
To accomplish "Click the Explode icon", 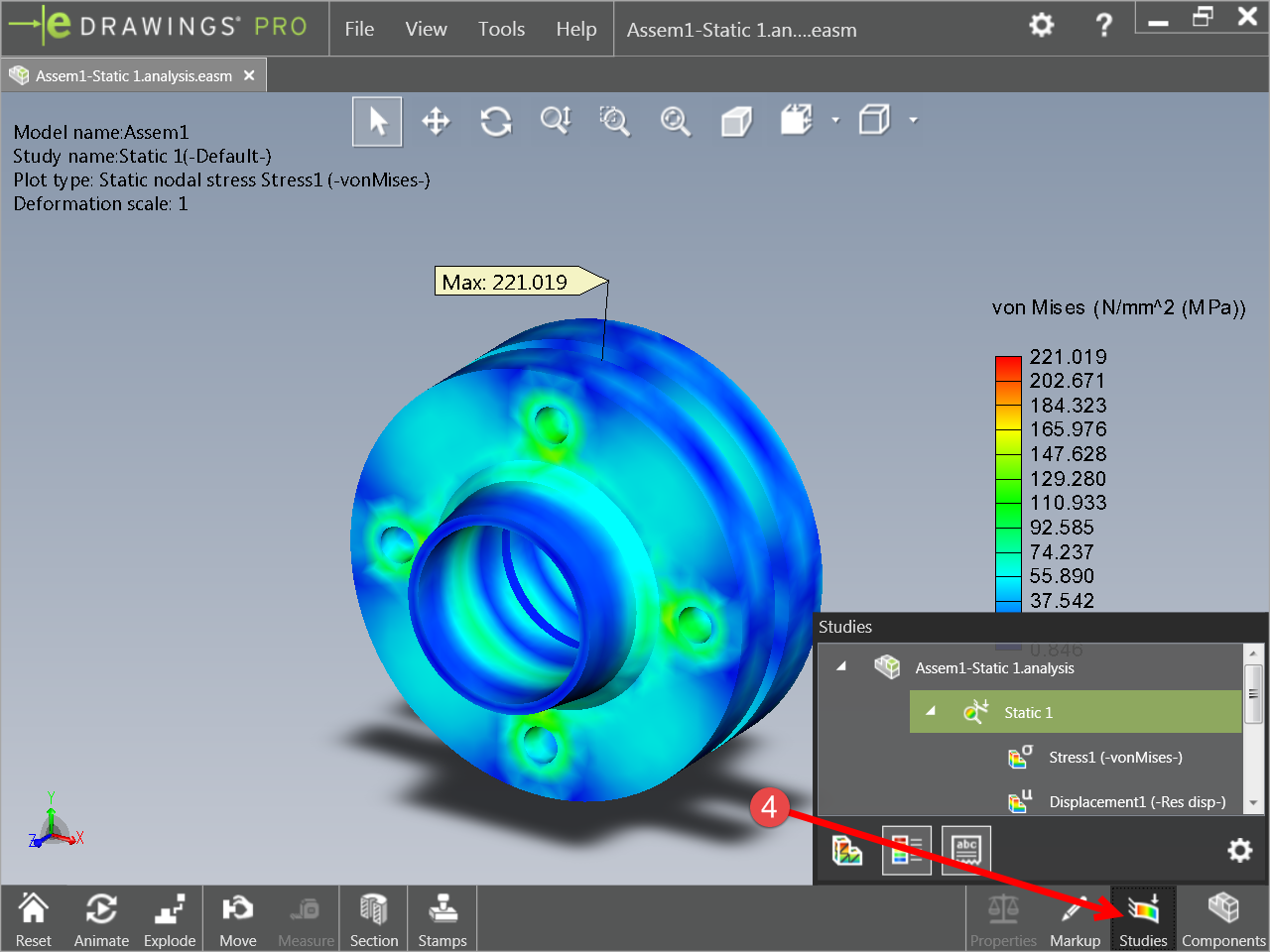I will tap(170, 916).
